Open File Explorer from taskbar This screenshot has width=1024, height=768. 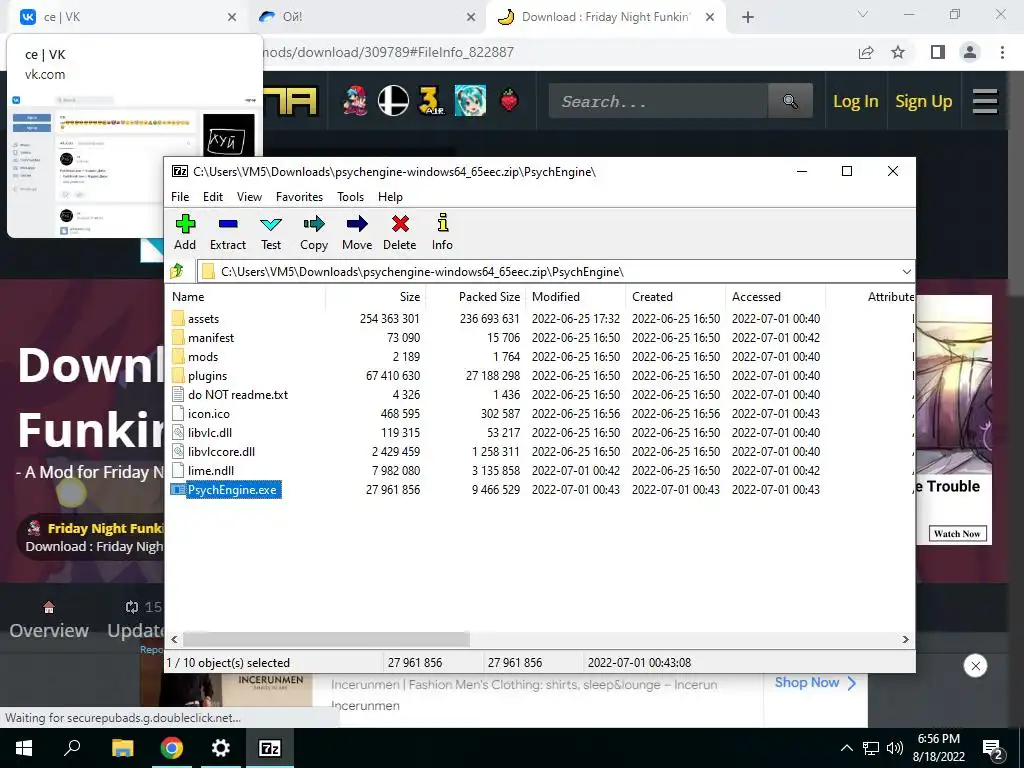pos(123,748)
